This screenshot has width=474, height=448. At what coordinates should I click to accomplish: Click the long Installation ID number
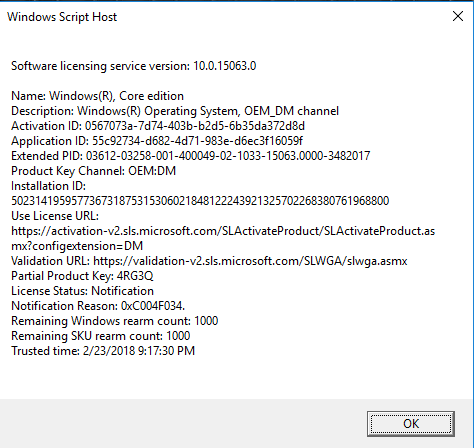[200, 201]
